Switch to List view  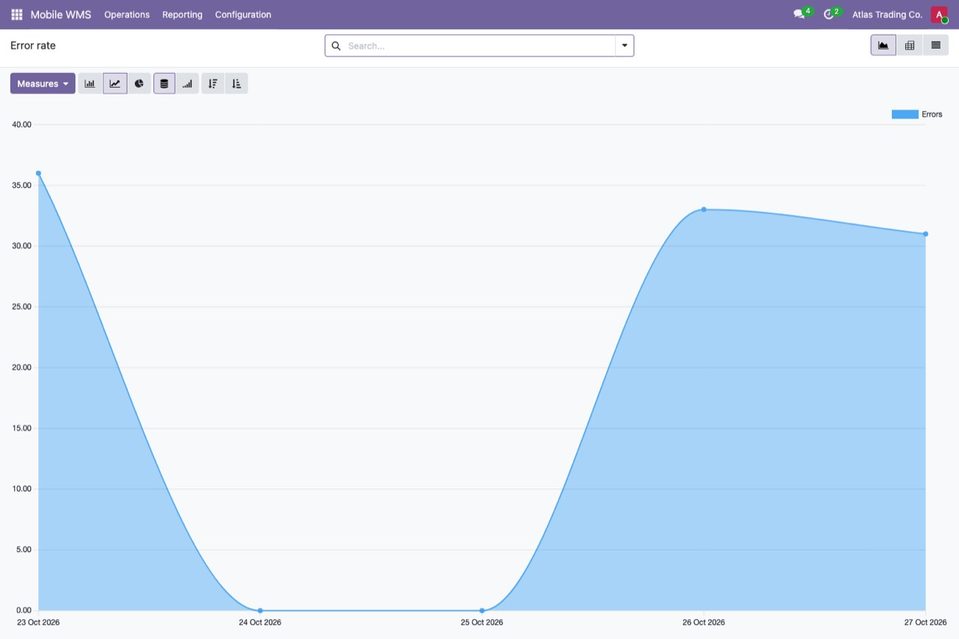[936, 45]
